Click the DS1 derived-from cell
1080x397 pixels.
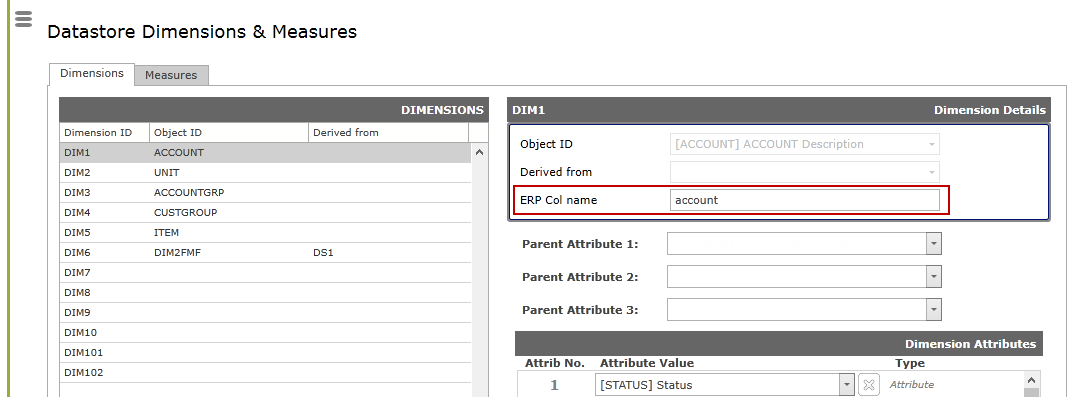[388, 252]
